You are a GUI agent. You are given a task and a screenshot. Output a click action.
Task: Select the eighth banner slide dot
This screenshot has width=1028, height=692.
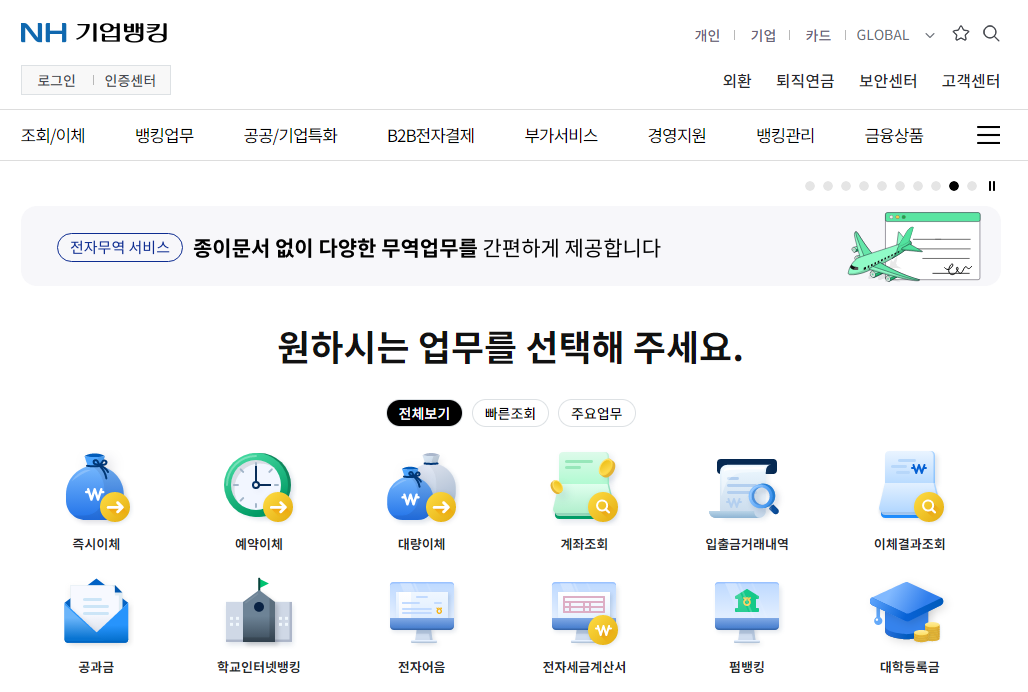(936, 186)
